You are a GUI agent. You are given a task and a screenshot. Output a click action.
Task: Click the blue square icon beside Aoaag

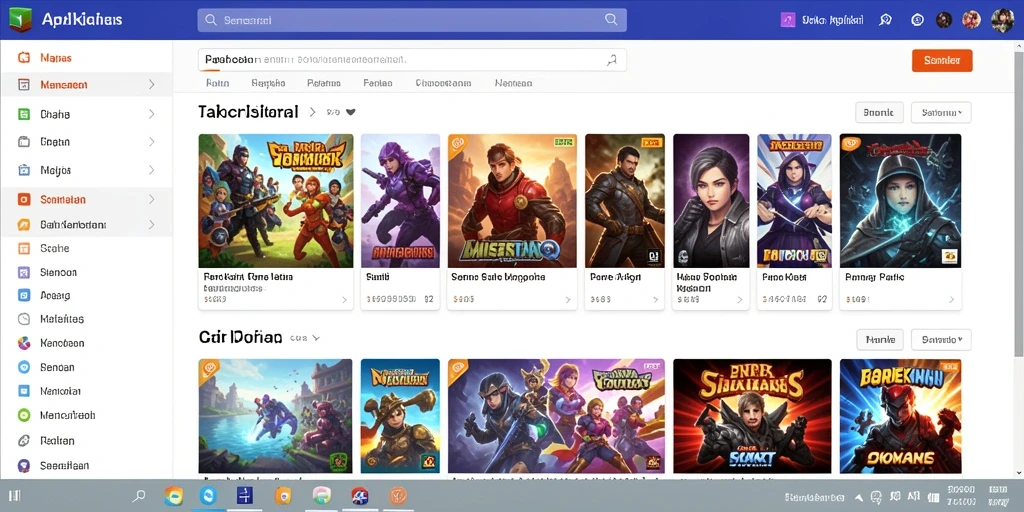point(24,295)
